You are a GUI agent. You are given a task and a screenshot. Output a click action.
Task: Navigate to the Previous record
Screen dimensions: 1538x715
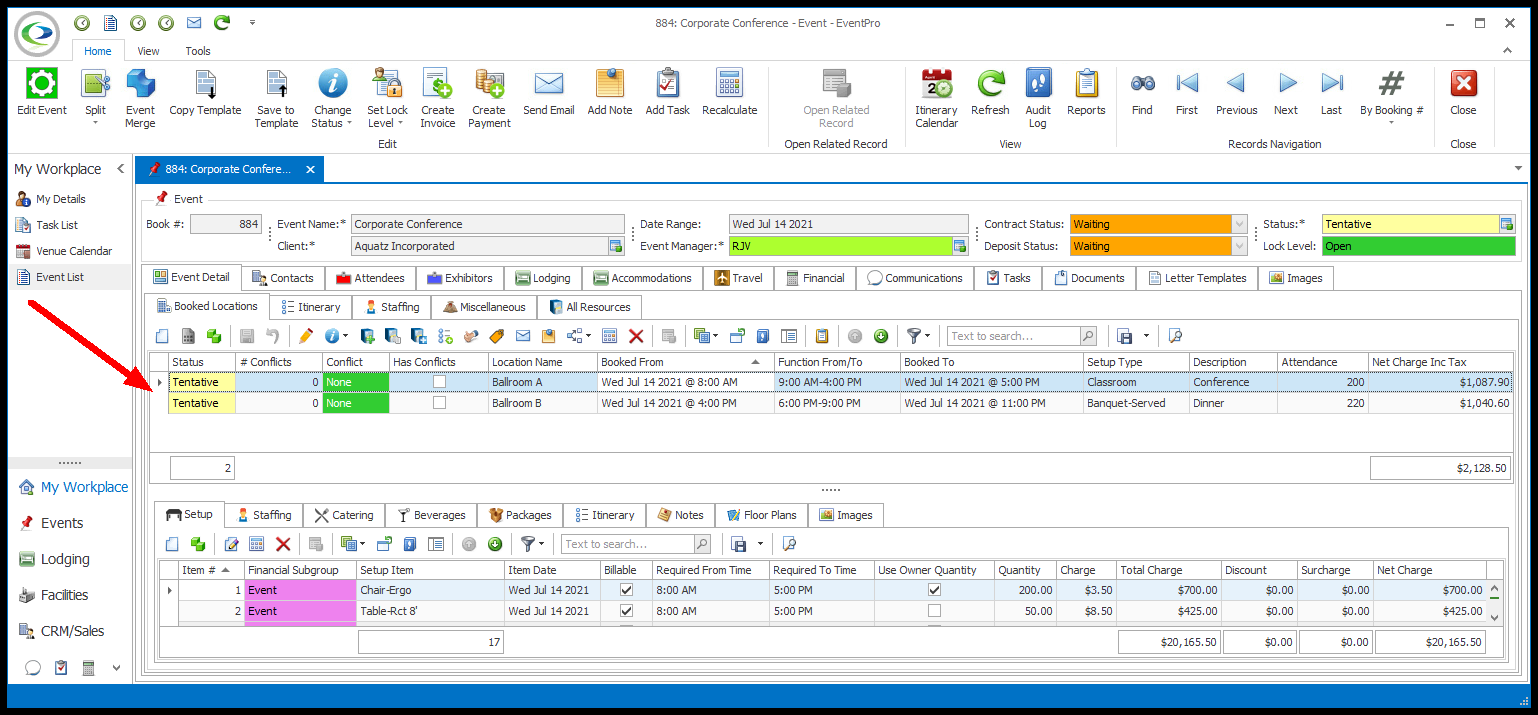[x=1236, y=83]
